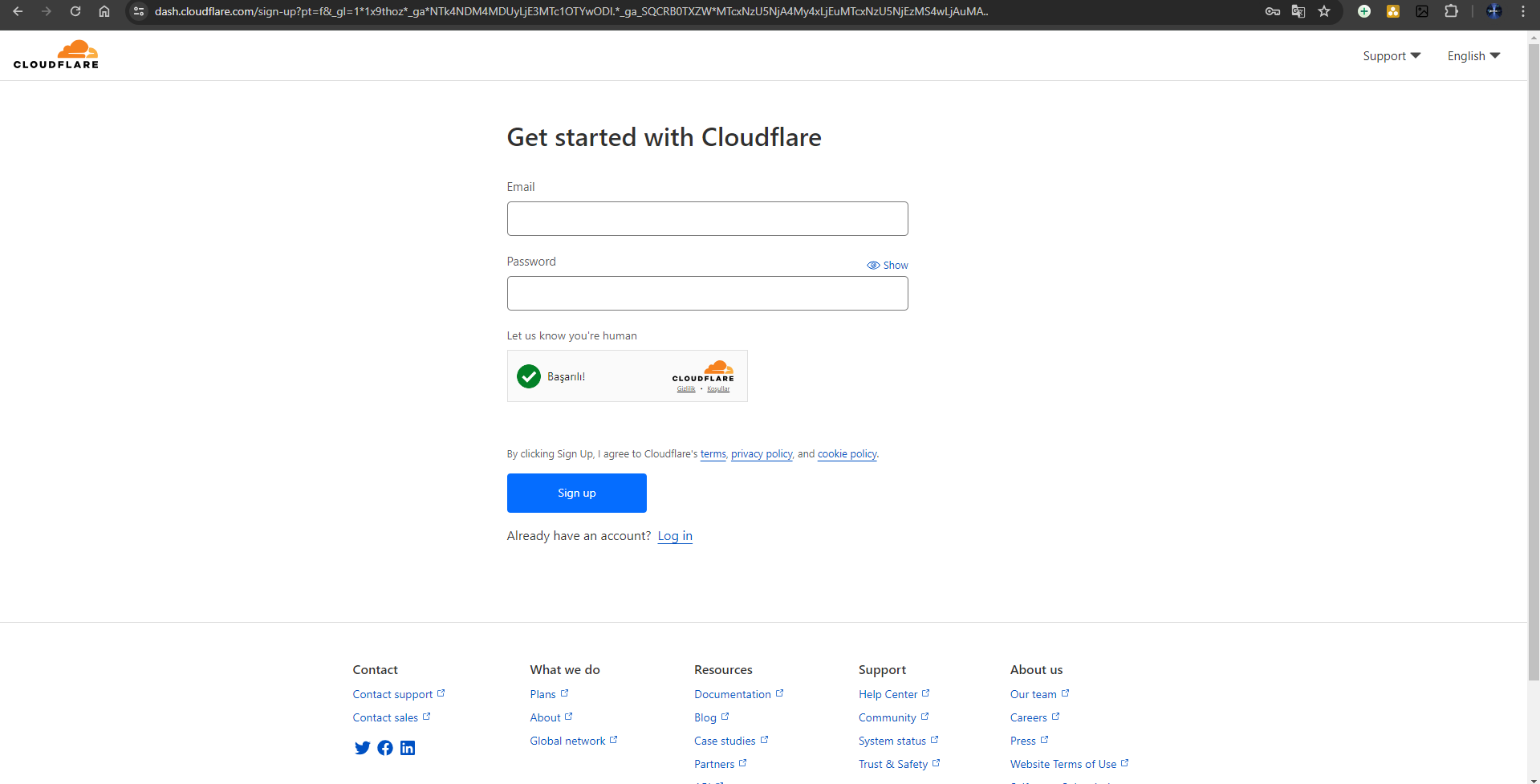Go back with browser back arrow
This screenshot has width=1540, height=784.
click(18, 11)
